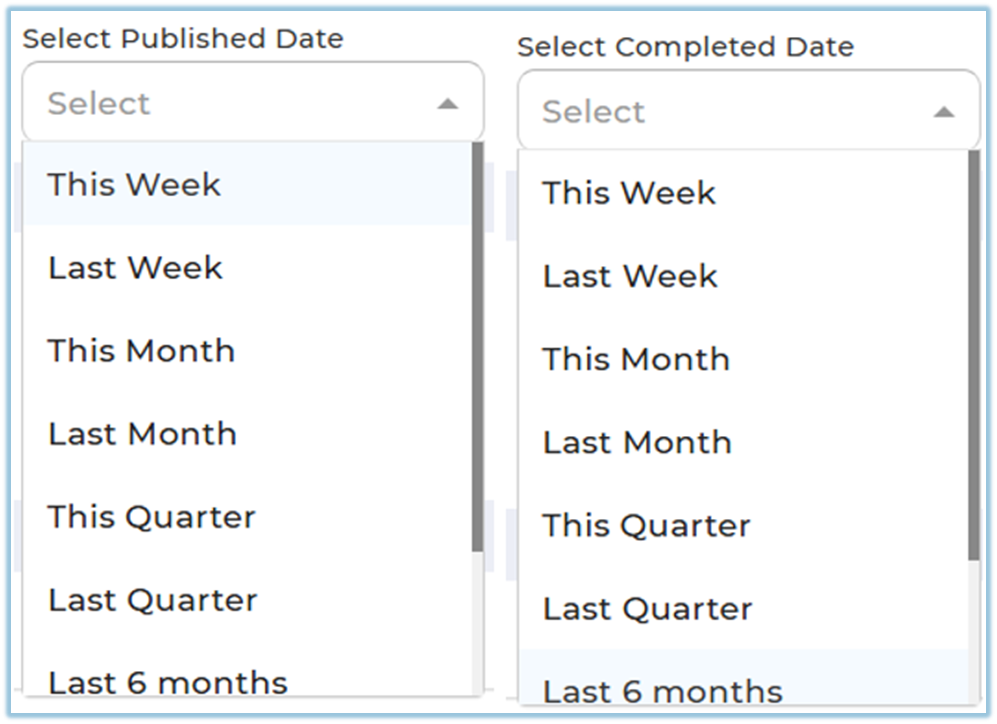The height and width of the screenshot is (724, 997).
Task: Pick This Month in Published Date list
Action: point(142,350)
